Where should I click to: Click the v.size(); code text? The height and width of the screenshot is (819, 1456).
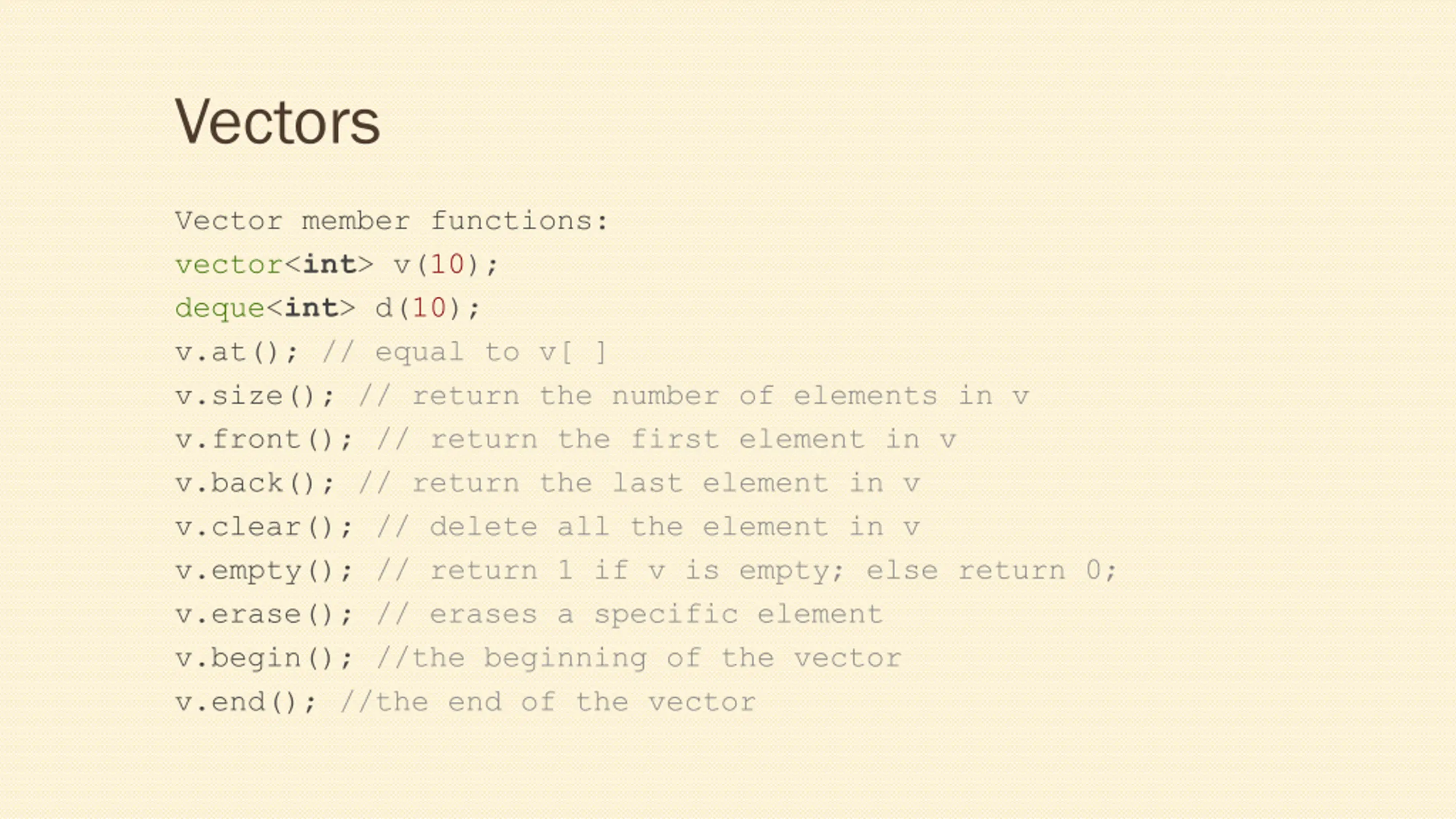pyautogui.click(x=255, y=396)
